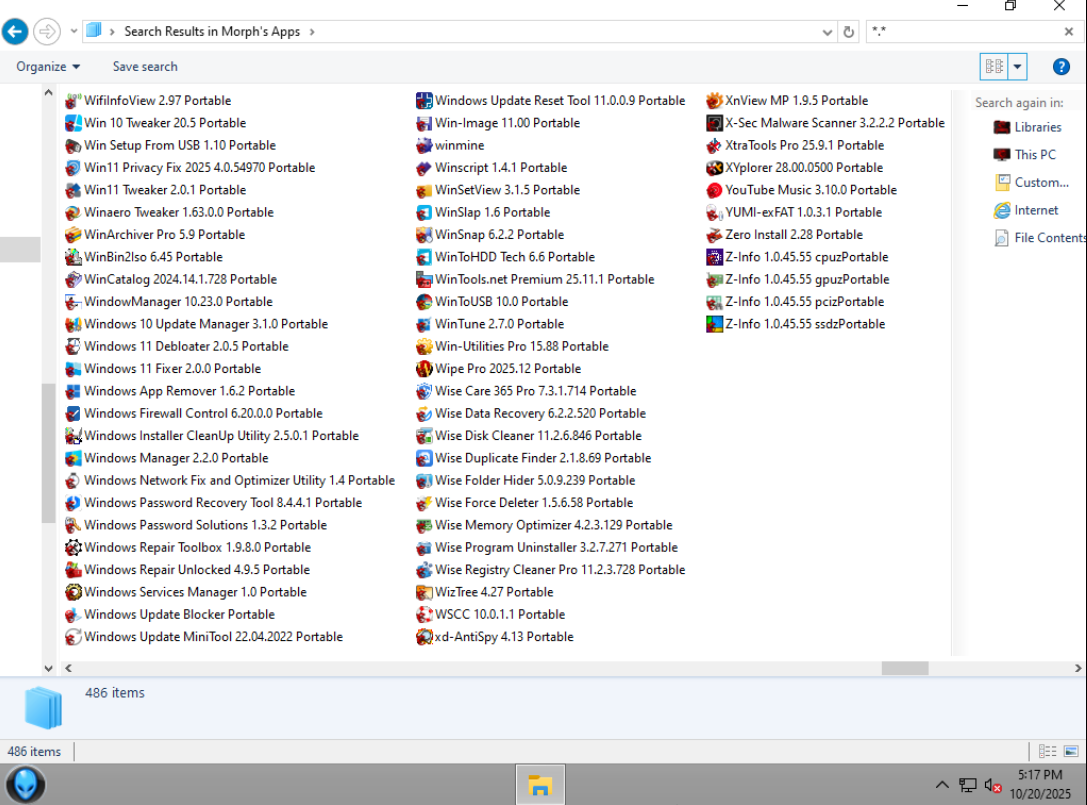
Task: Search again in Custom location
Action: [1032, 182]
